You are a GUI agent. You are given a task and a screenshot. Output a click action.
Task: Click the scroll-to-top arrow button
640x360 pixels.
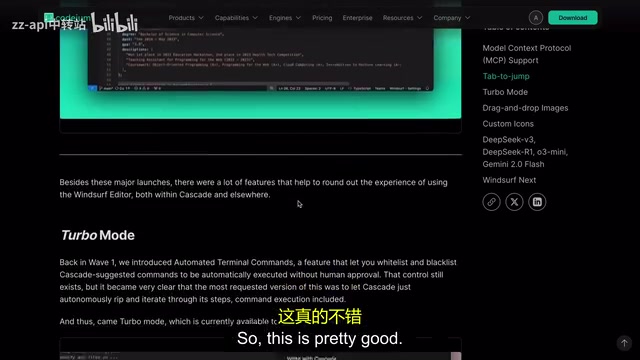click(x=624, y=343)
